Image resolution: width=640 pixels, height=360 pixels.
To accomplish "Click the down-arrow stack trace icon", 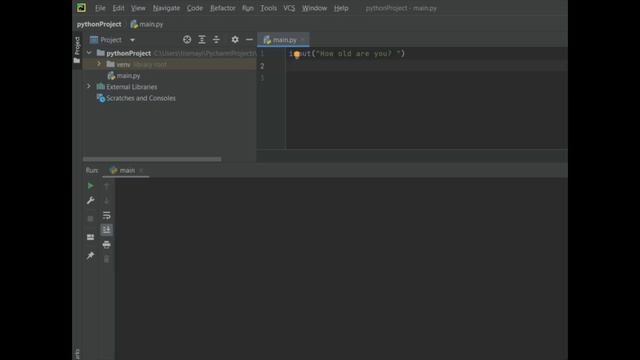I will coord(107,200).
